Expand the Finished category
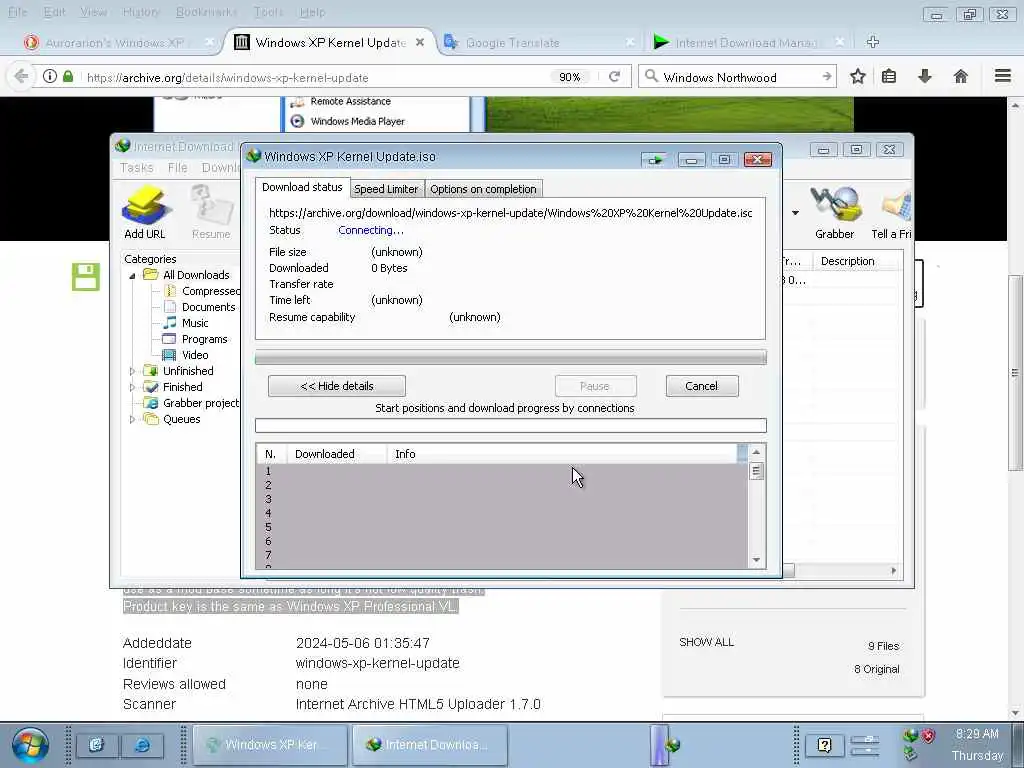Image resolution: width=1024 pixels, height=768 pixels. point(133,387)
